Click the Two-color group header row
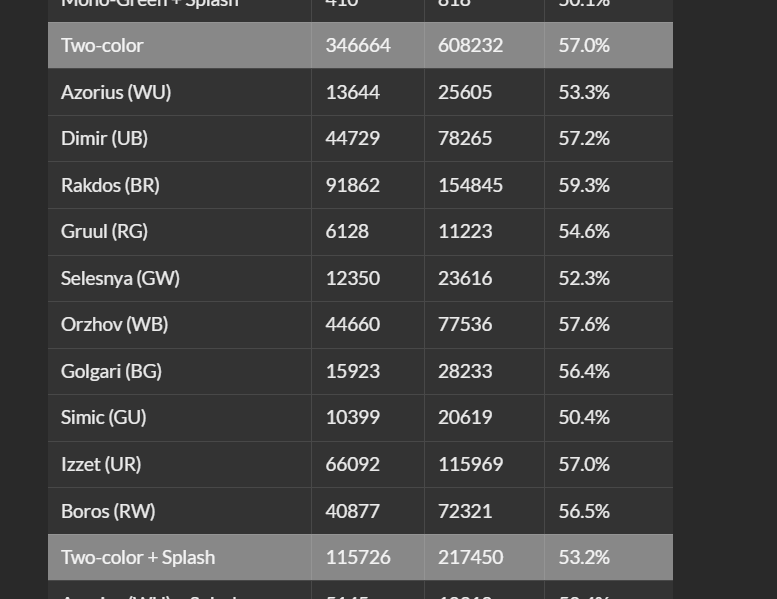This screenshot has height=599, width=777. (102, 45)
